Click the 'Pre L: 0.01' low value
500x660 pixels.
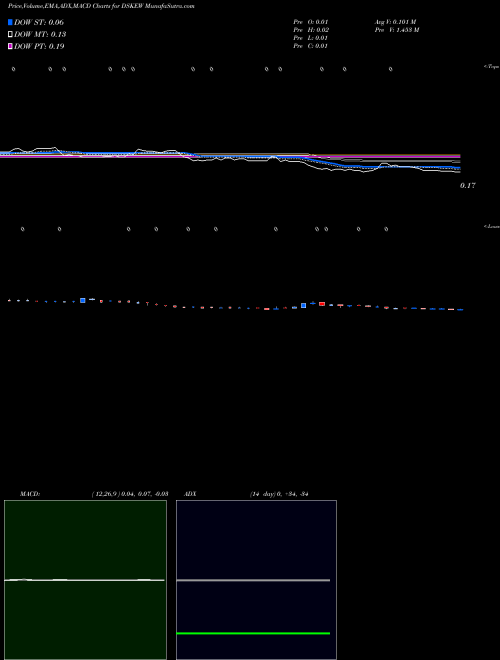311,38
